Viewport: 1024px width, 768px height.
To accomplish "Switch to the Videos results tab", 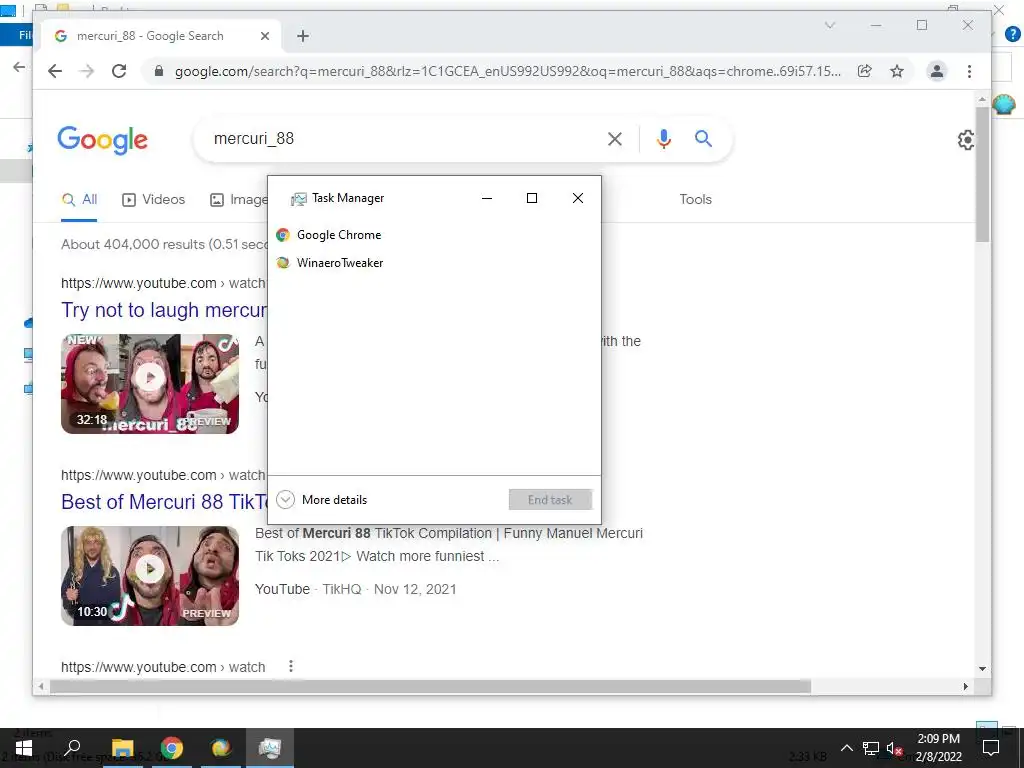I will click(154, 200).
